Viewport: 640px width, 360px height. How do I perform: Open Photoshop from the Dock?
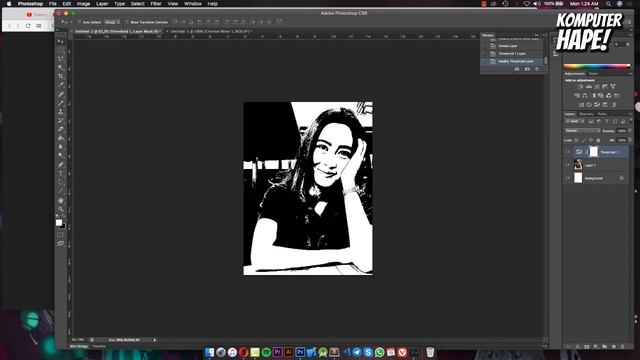pyautogui.click(x=300, y=352)
